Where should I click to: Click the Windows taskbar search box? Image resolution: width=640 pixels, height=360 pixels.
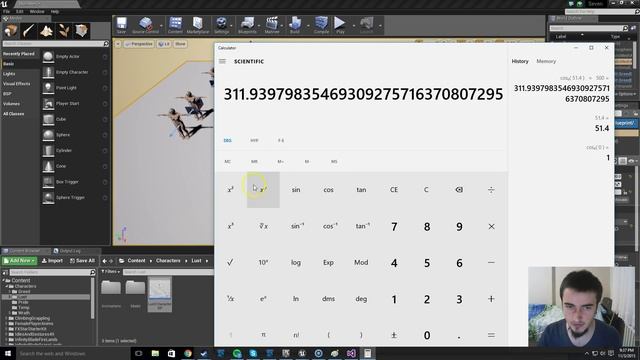tap(73, 353)
